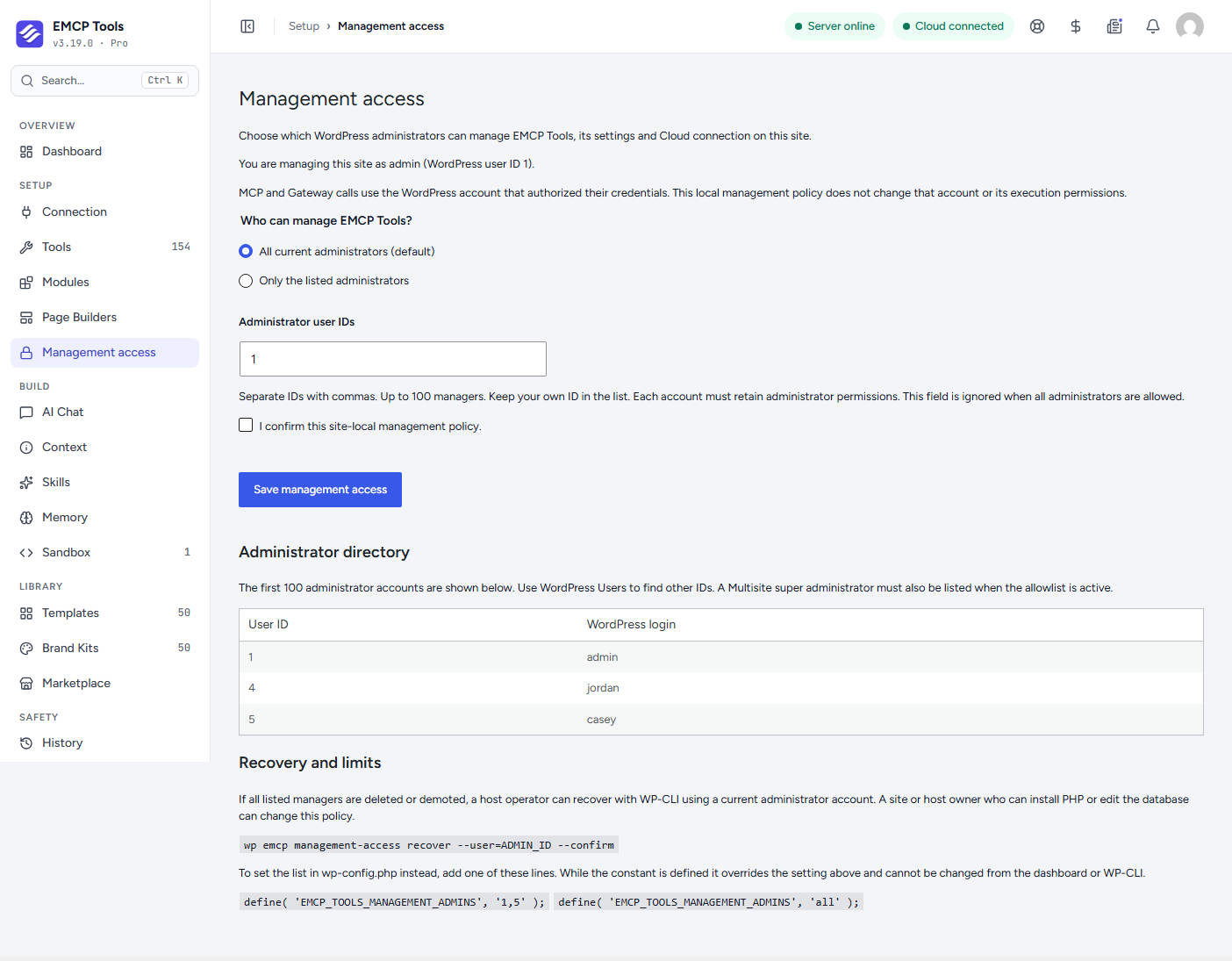Click the palette icon beside Brand Kits
The height and width of the screenshot is (961, 1232).
(x=26, y=649)
